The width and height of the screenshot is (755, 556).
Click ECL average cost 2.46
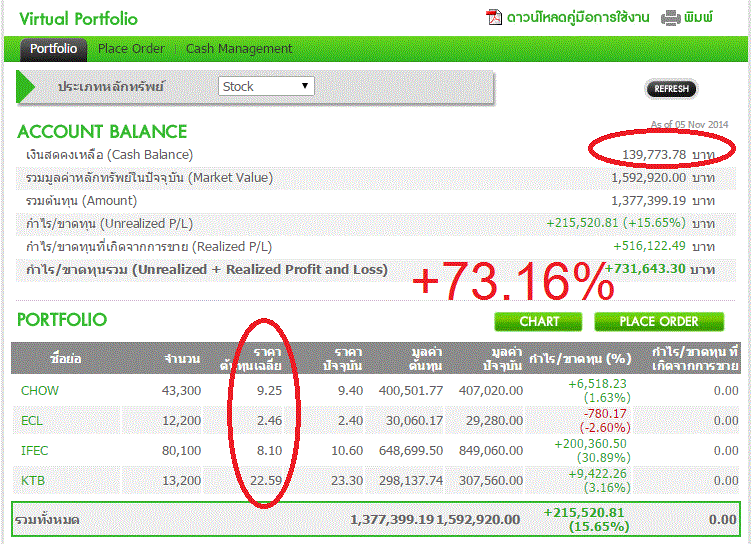tap(269, 421)
